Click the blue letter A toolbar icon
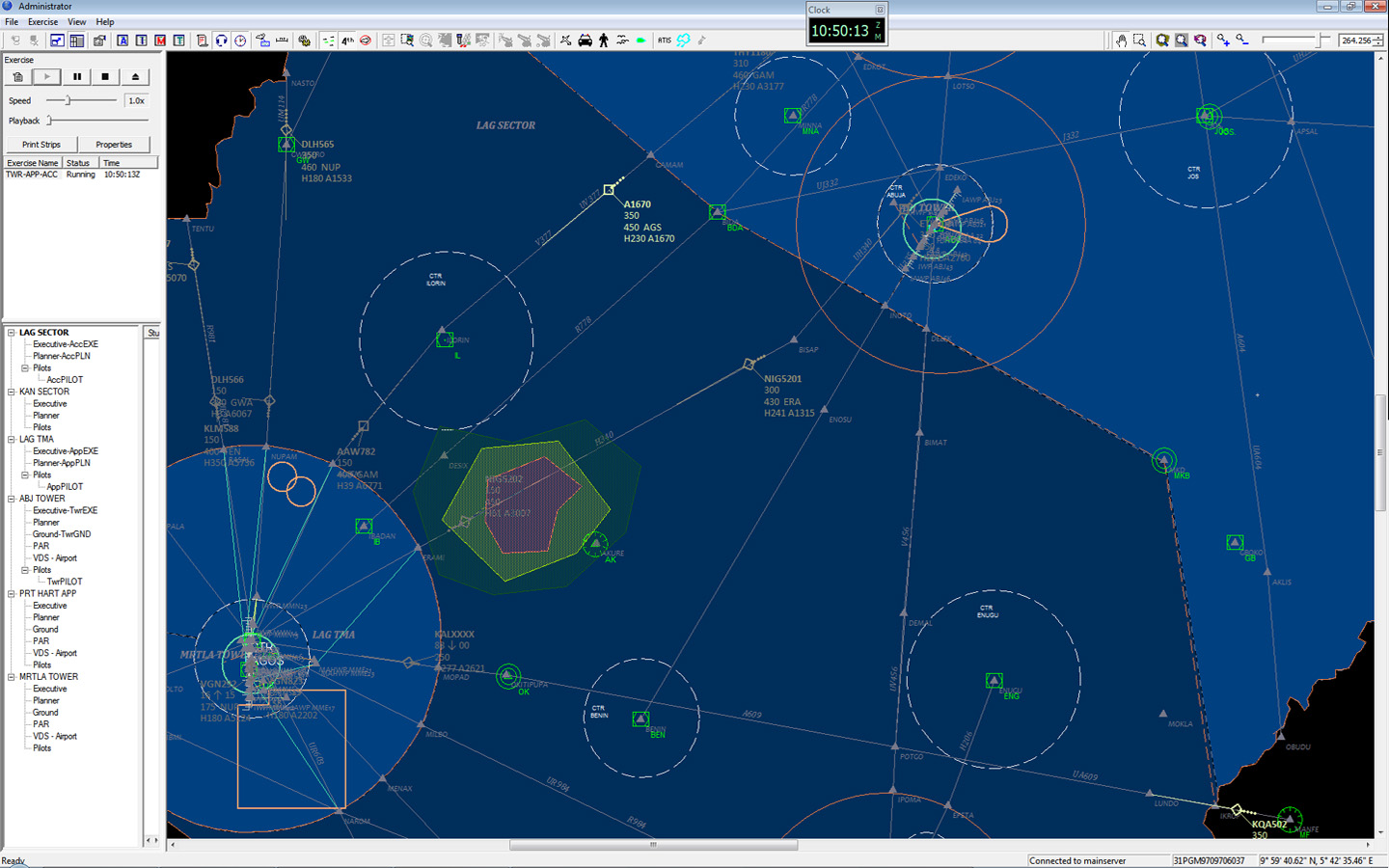Viewport: 1389px width, 868px height. 123,41
